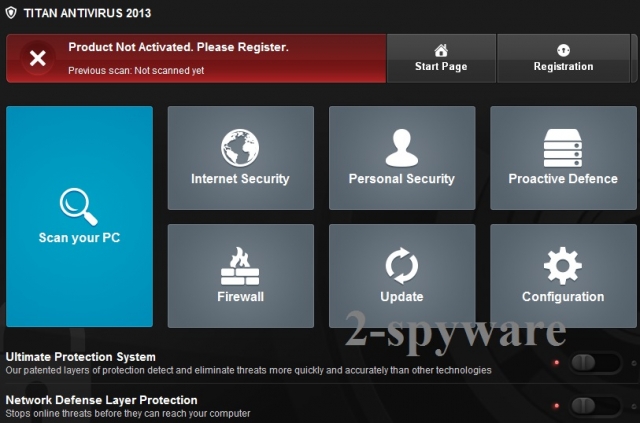This screenshot has height=423, width=640.
Task: Go to the Registration tab label
Action: (x=563, y=67)
